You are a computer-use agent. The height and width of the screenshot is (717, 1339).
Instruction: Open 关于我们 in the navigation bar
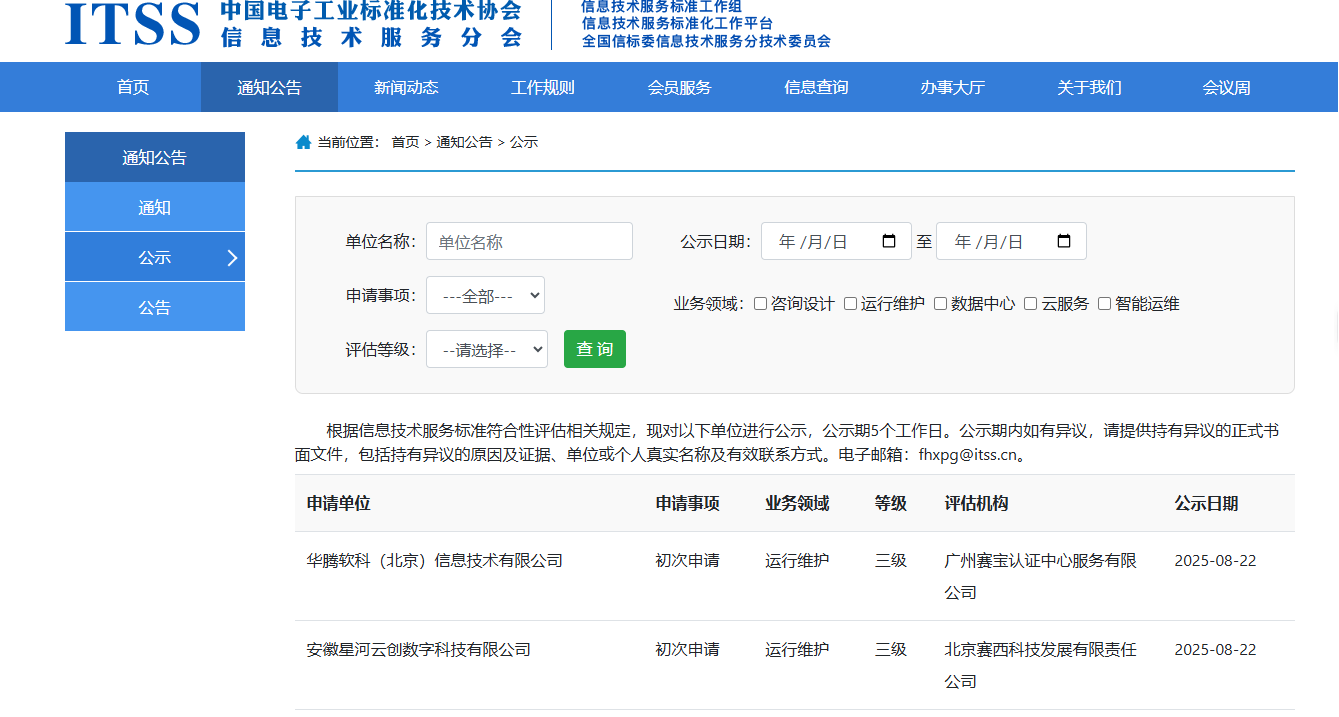(x=1089, y=87)
